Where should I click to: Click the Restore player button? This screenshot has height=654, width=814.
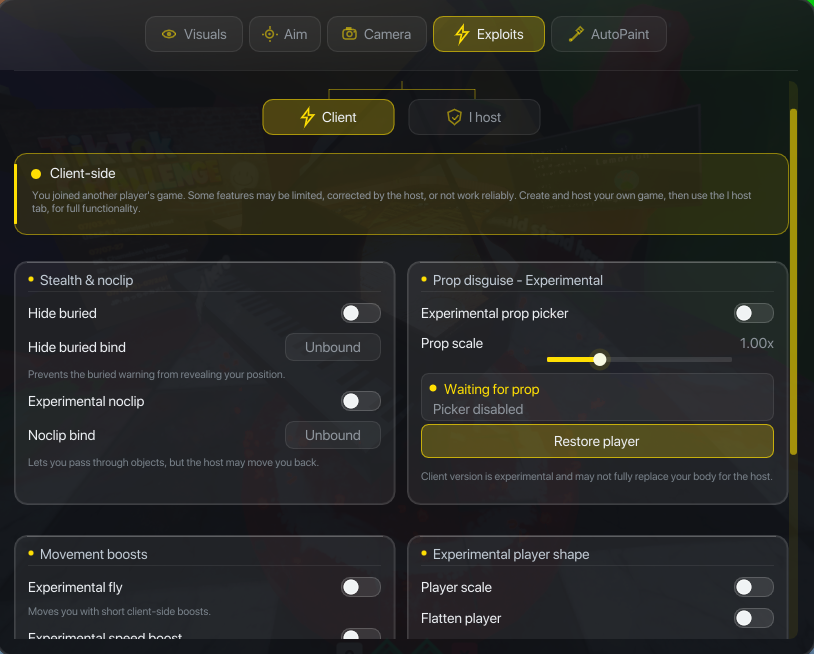point(597,441)
